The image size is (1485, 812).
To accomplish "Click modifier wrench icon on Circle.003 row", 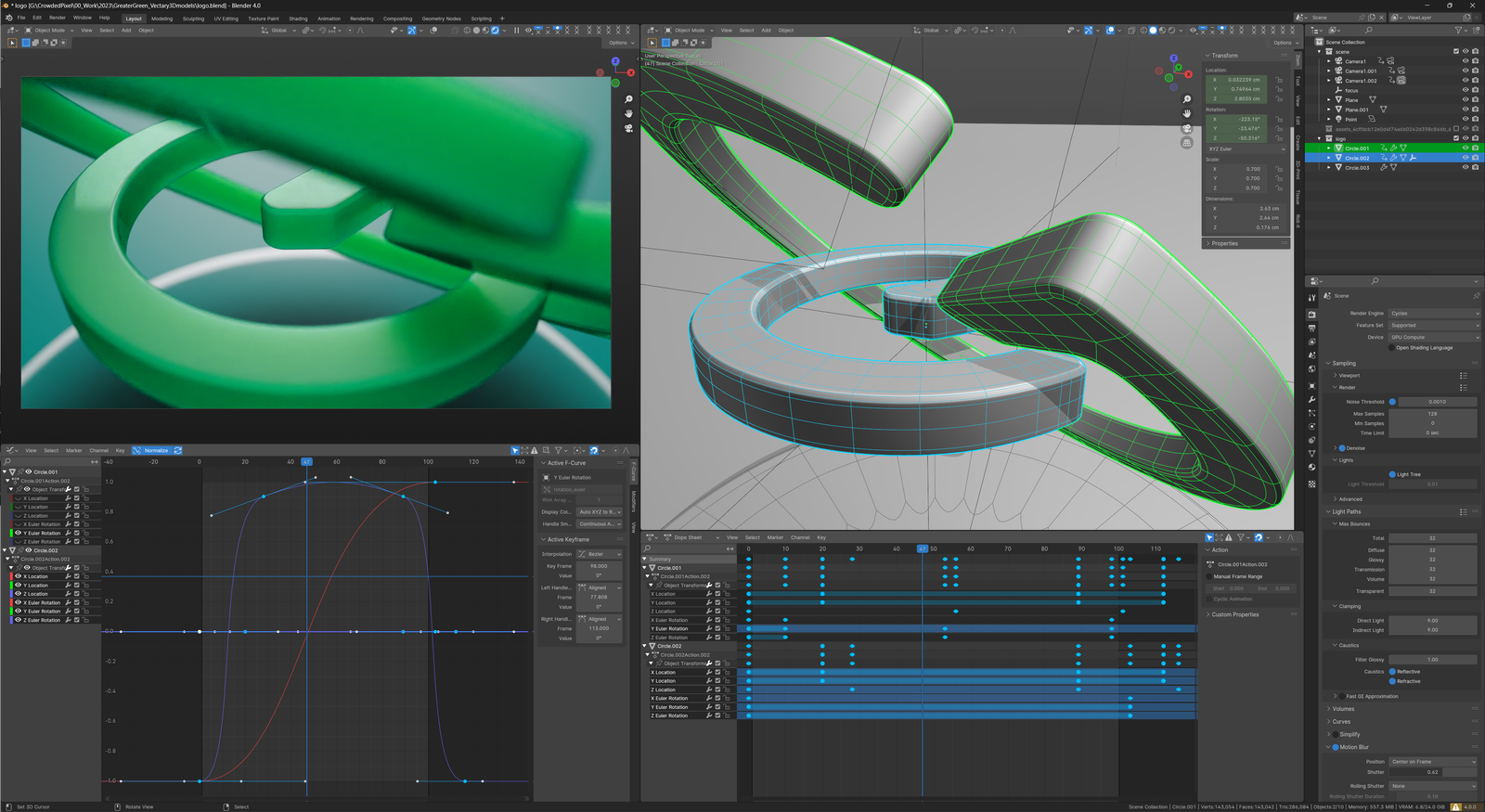I will click(x=1384, y=167).
